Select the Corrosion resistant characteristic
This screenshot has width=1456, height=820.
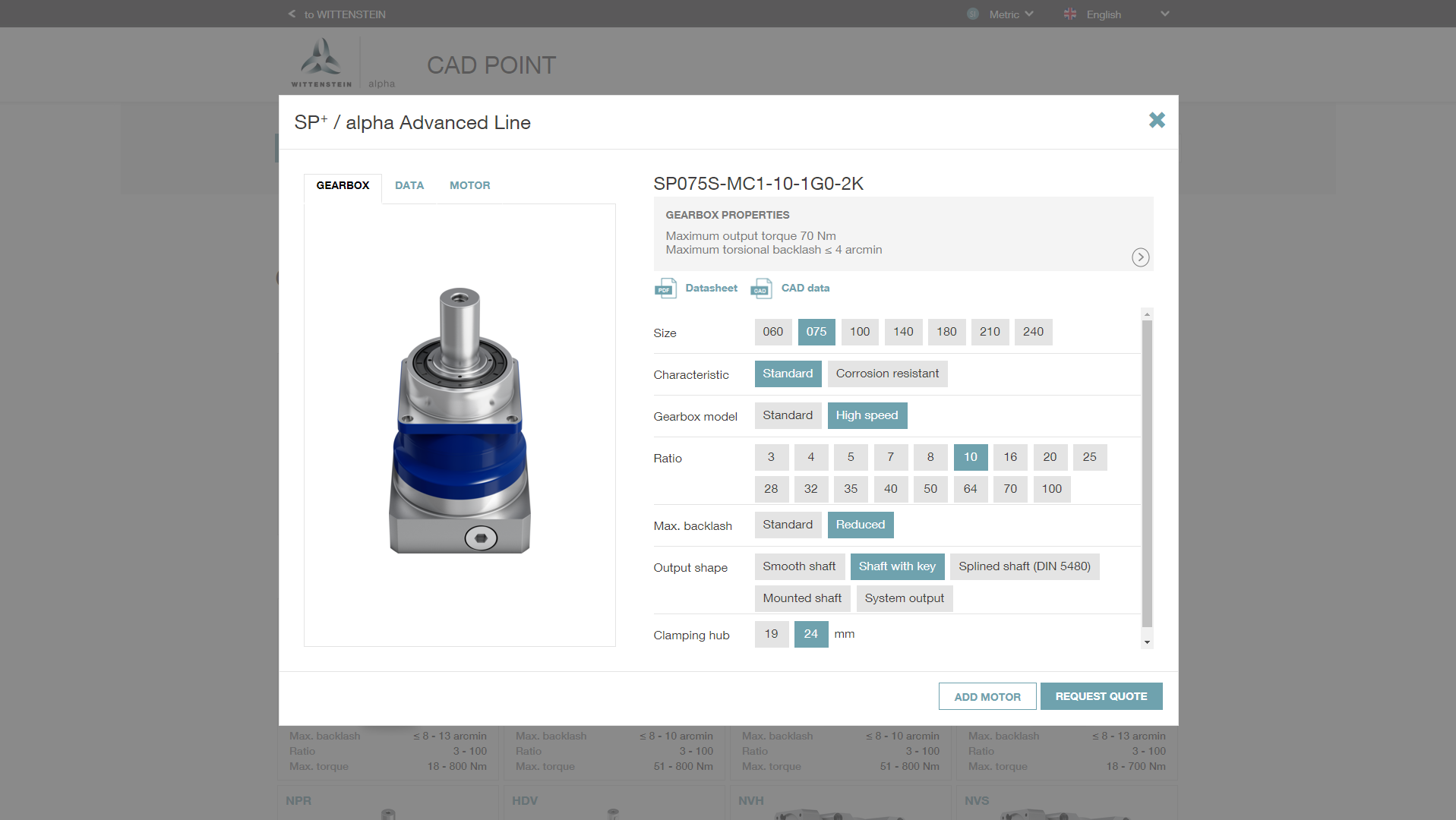[887, 374]
